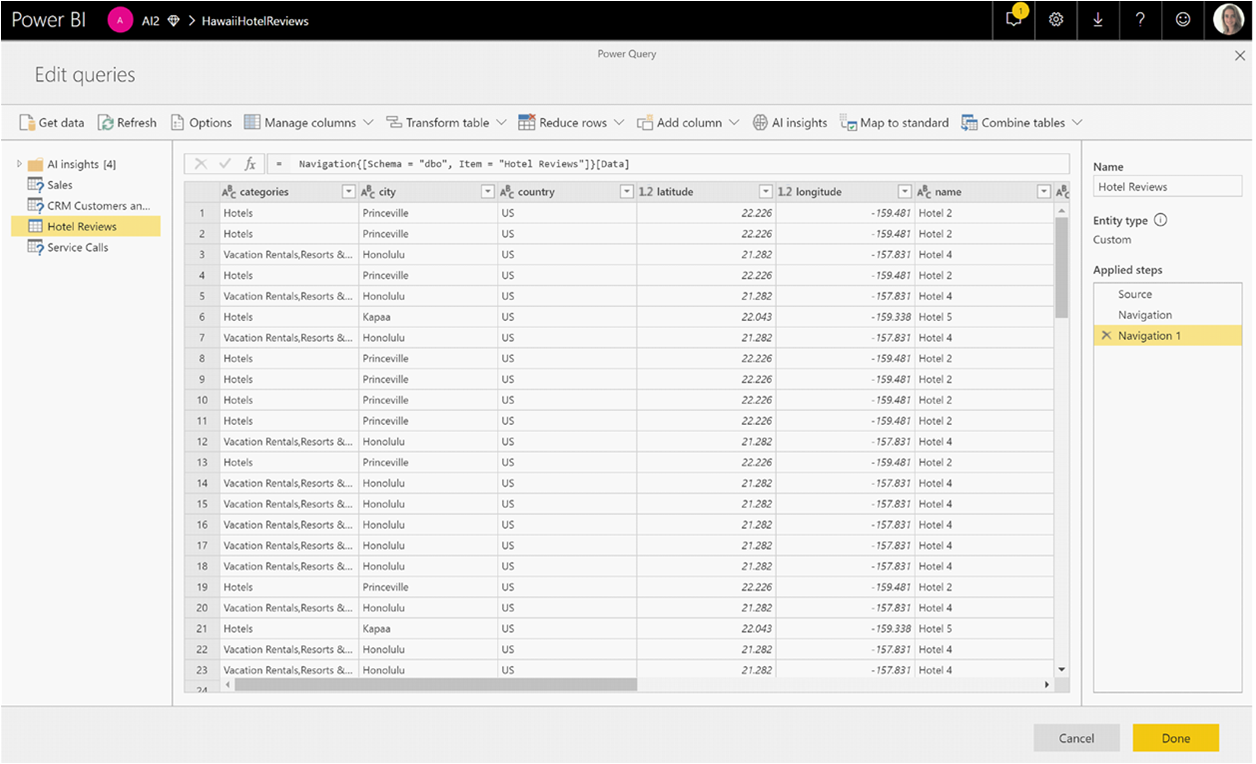Click Map to standard
The image size is (1256, 764).
click(x=895, y=123)
